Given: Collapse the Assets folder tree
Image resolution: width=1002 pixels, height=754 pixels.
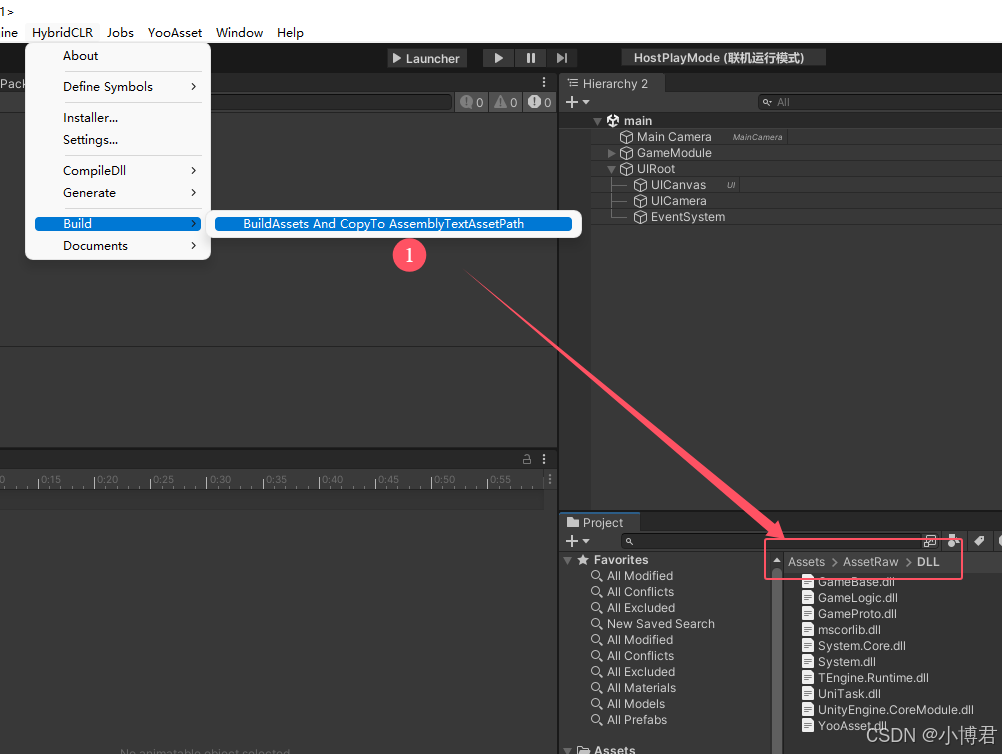Looking at the screenshot, I should [567, 750].
